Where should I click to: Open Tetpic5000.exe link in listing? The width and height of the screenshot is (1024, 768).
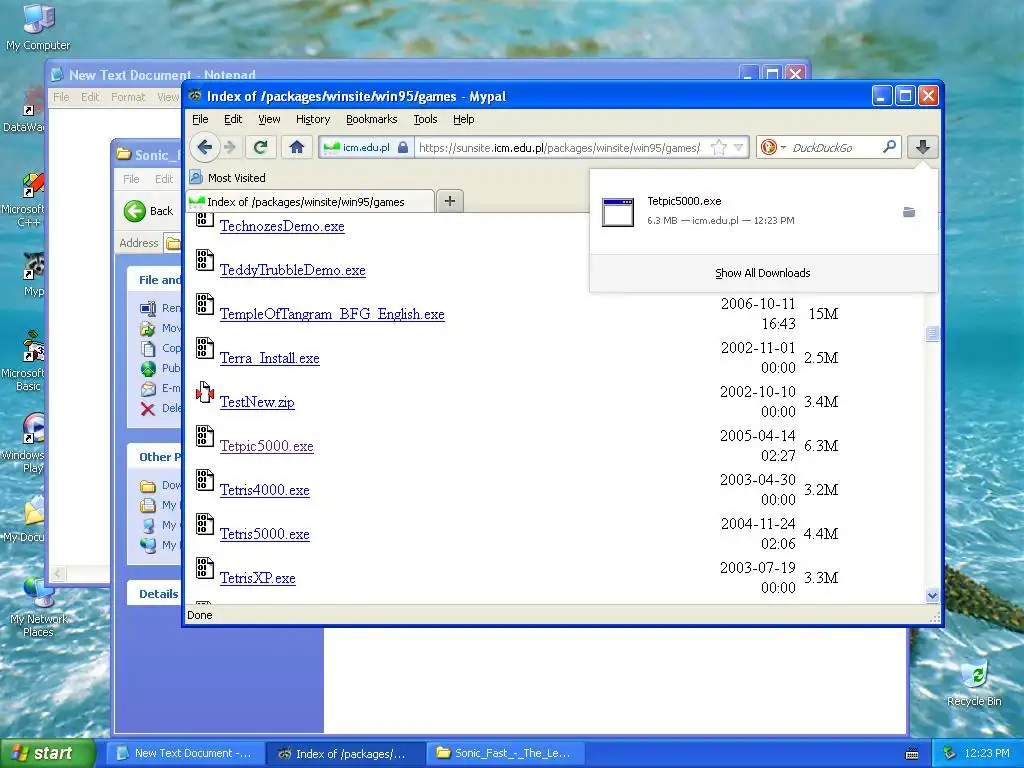(266, 445)
